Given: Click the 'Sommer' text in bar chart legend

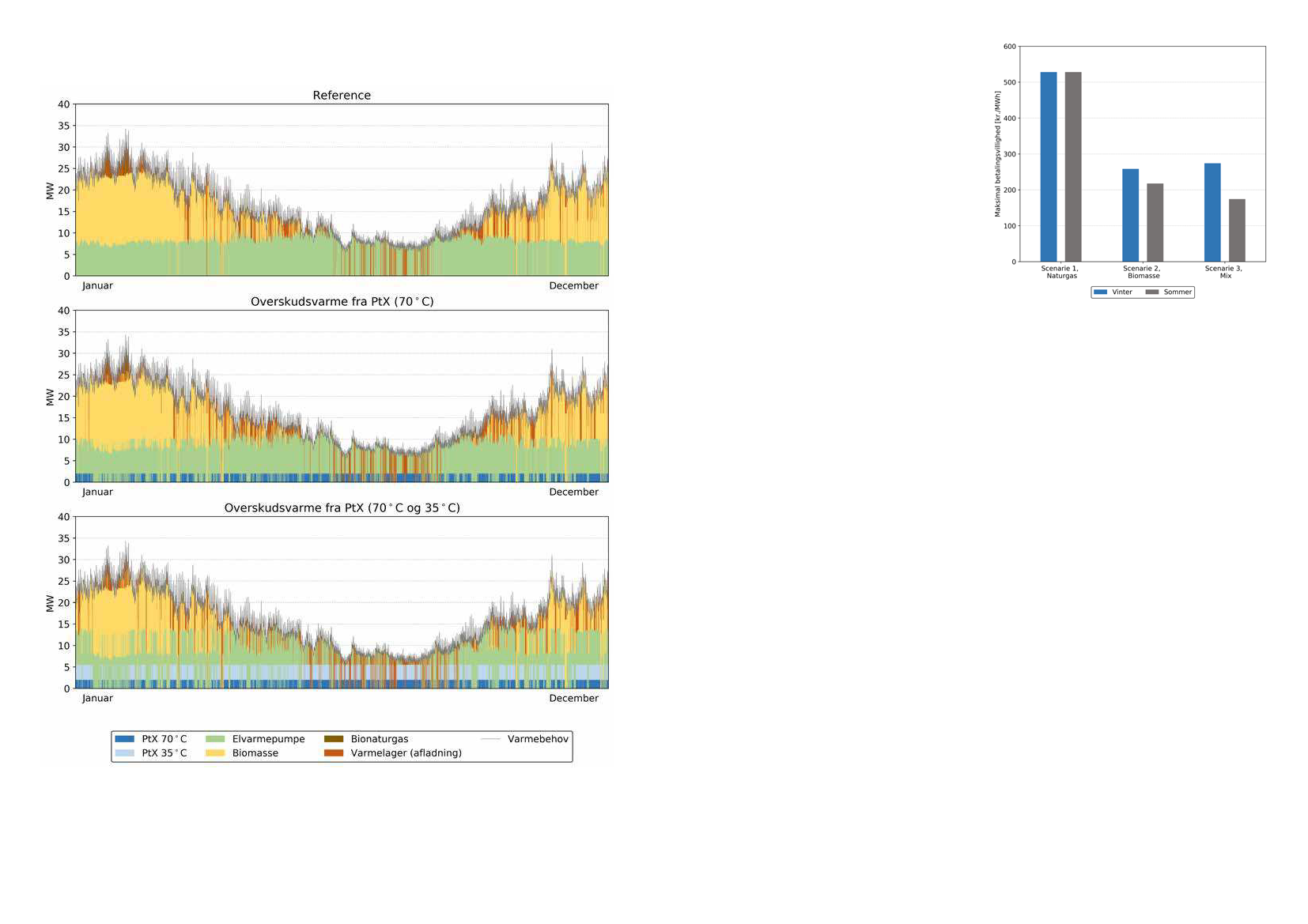Looking at the screenshot, I should pos(1178,292).
